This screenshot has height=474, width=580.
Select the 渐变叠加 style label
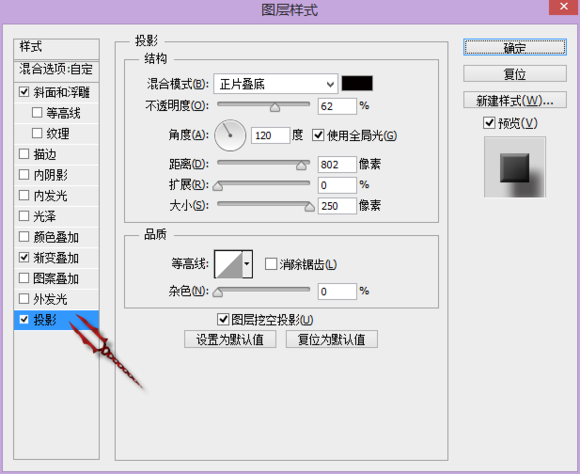(x=56, y=258)
